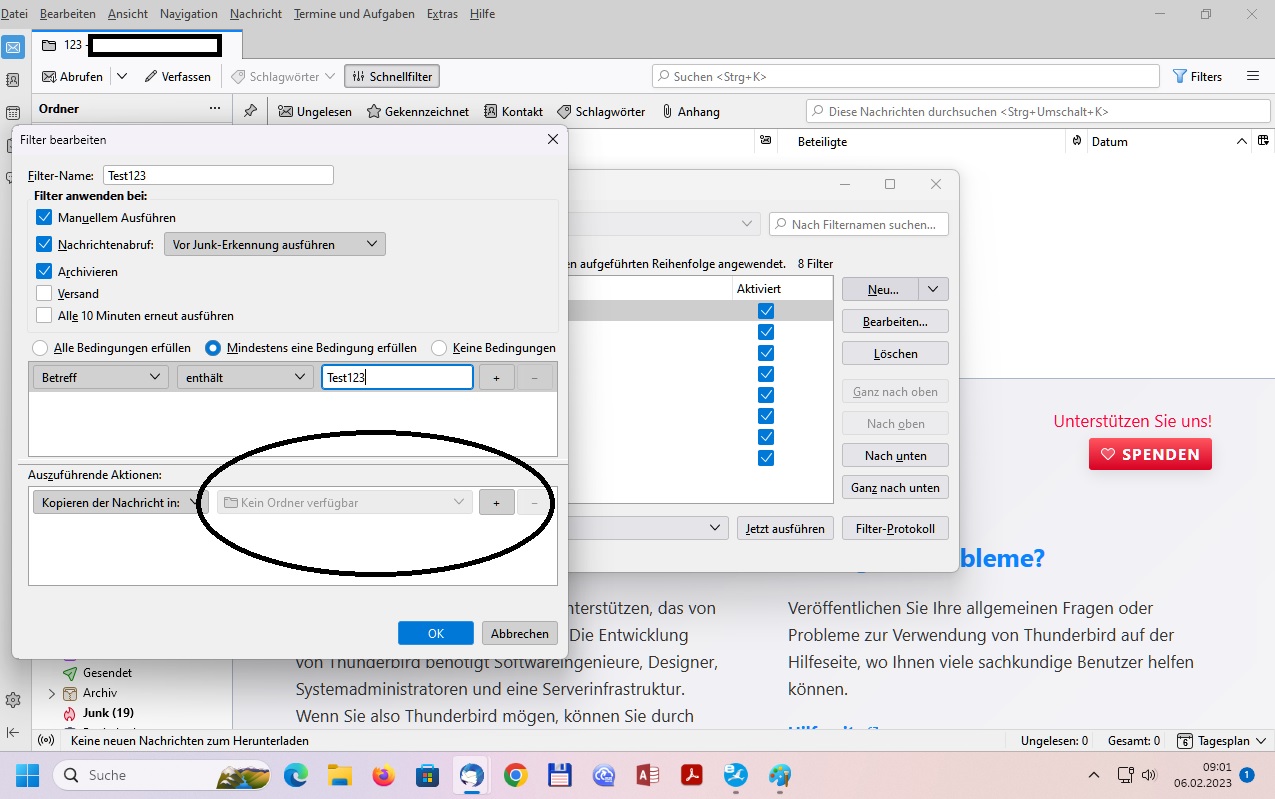This screenshot has width=1275, height=799.
Task: Click online status icon in status bar
Action: point(45,741)
